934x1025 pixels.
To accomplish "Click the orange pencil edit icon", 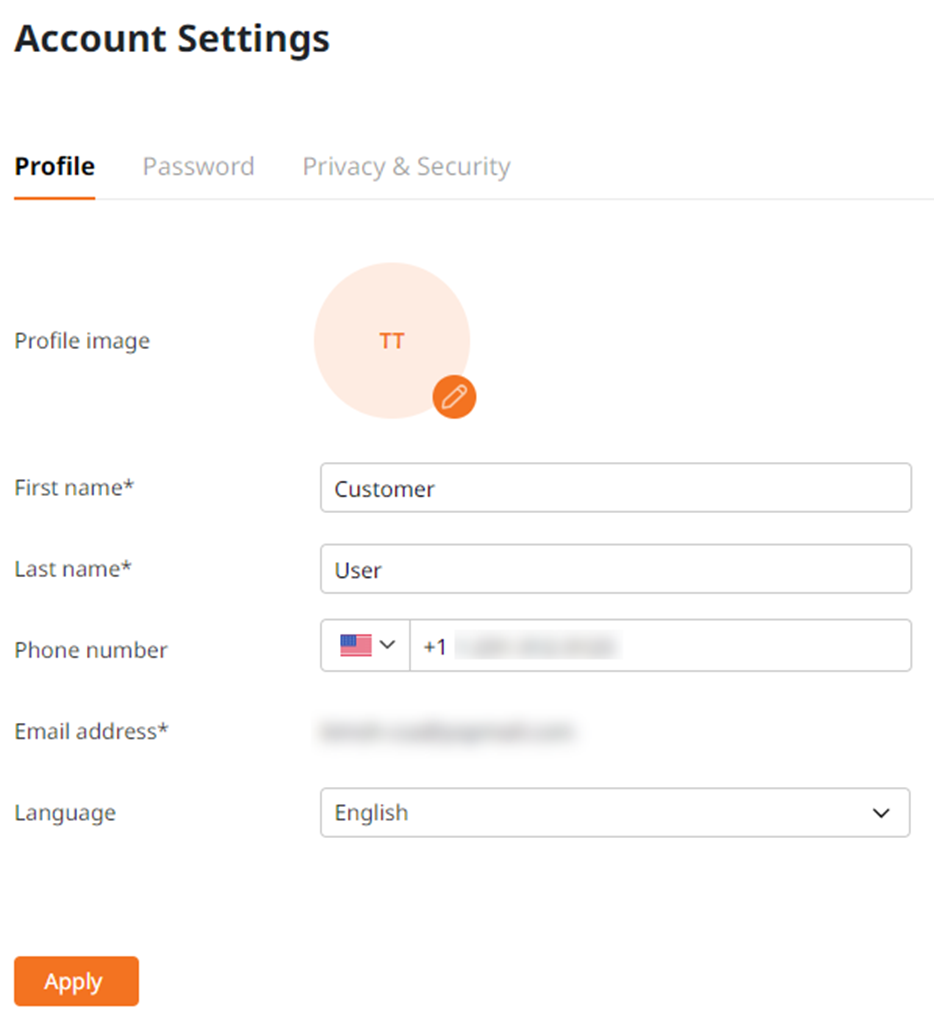I will coord(454,397).
